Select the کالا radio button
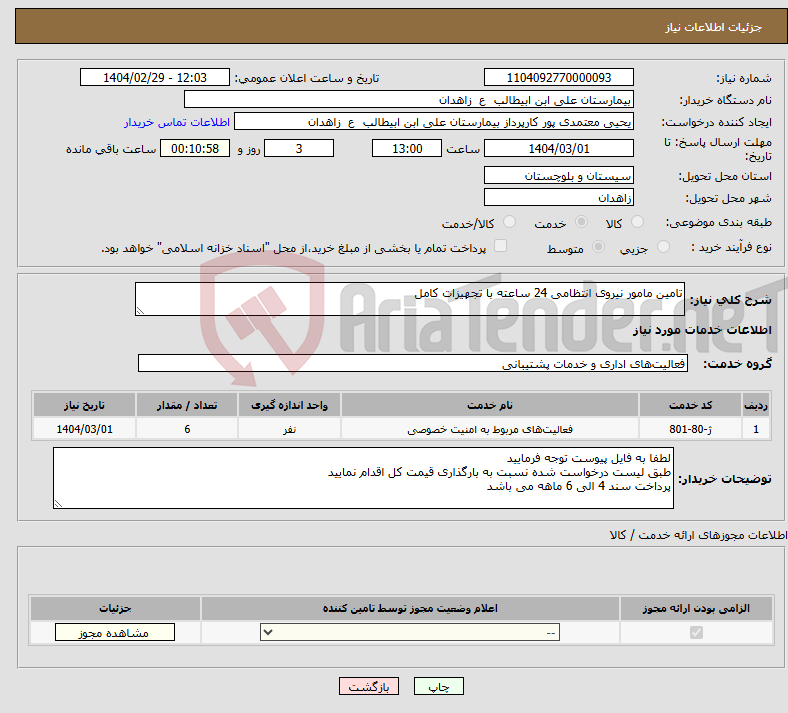The image size is (788, 713). click(x=637, y=222)
